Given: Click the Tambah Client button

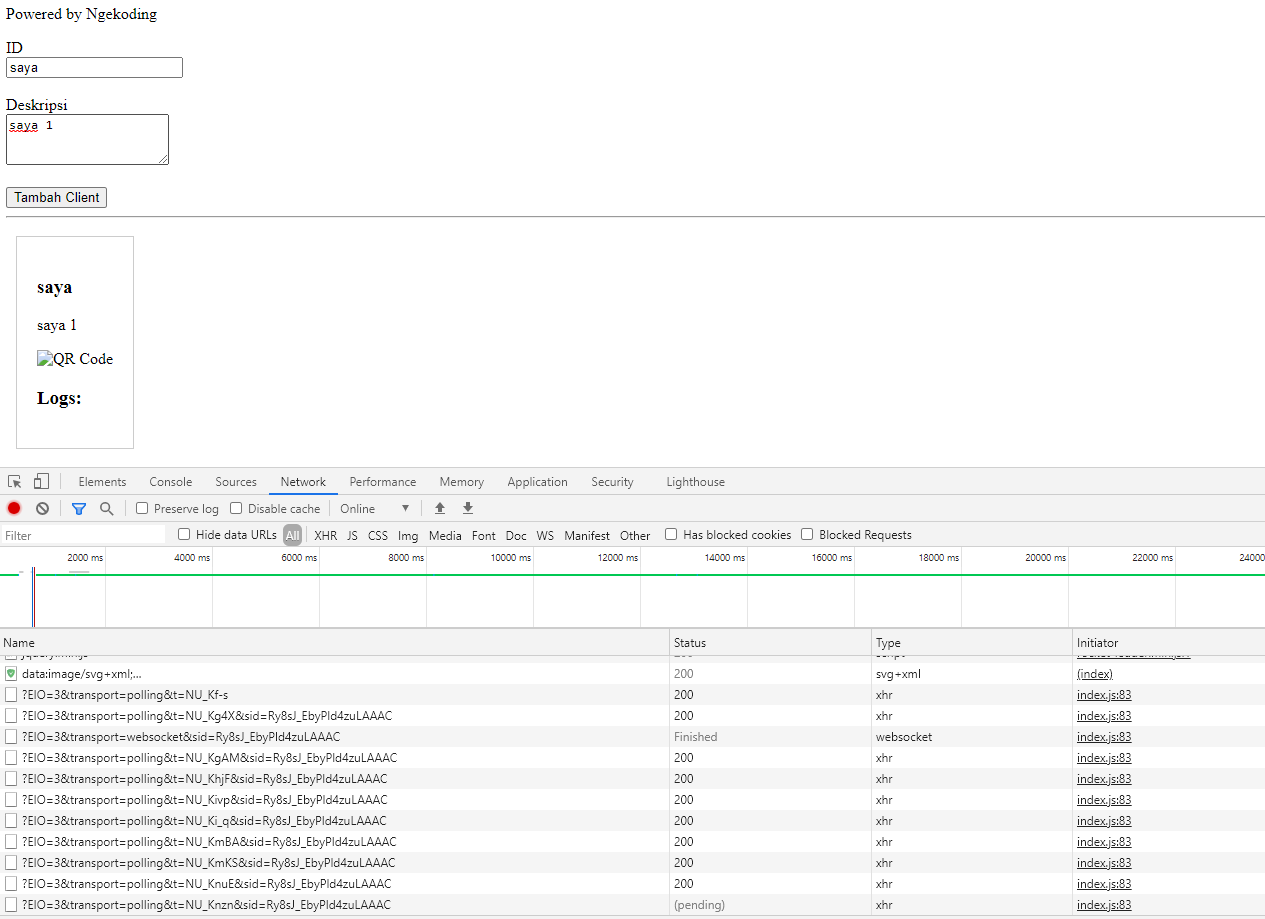Looking at the screenshot, I should 57,197.
